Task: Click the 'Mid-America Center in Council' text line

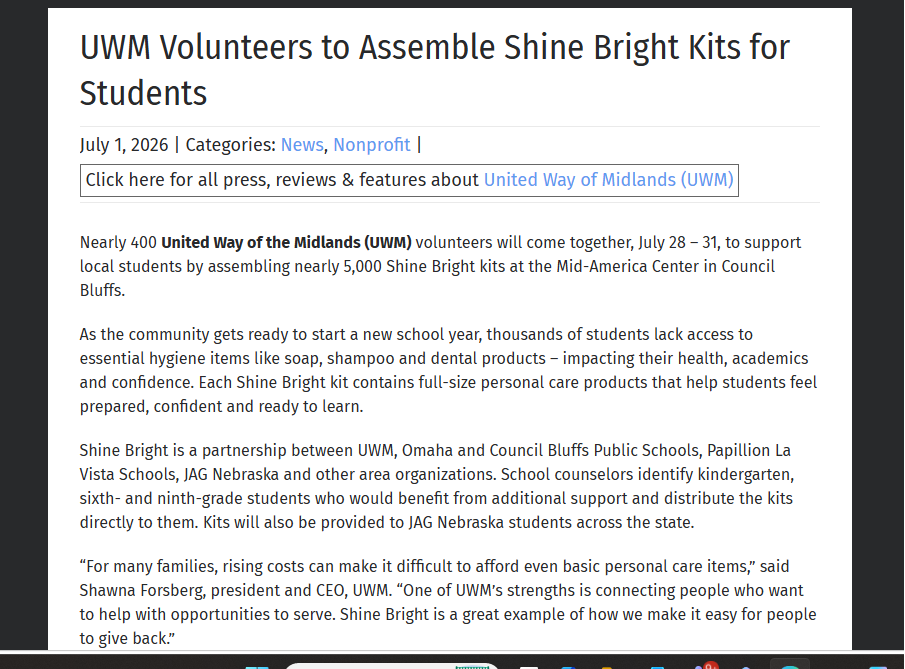Action: pyautogui.click(x=665, y=266)
